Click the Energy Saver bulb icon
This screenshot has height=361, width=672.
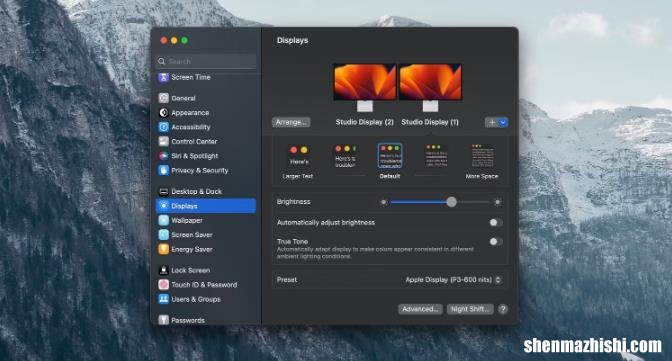(163, 249)
